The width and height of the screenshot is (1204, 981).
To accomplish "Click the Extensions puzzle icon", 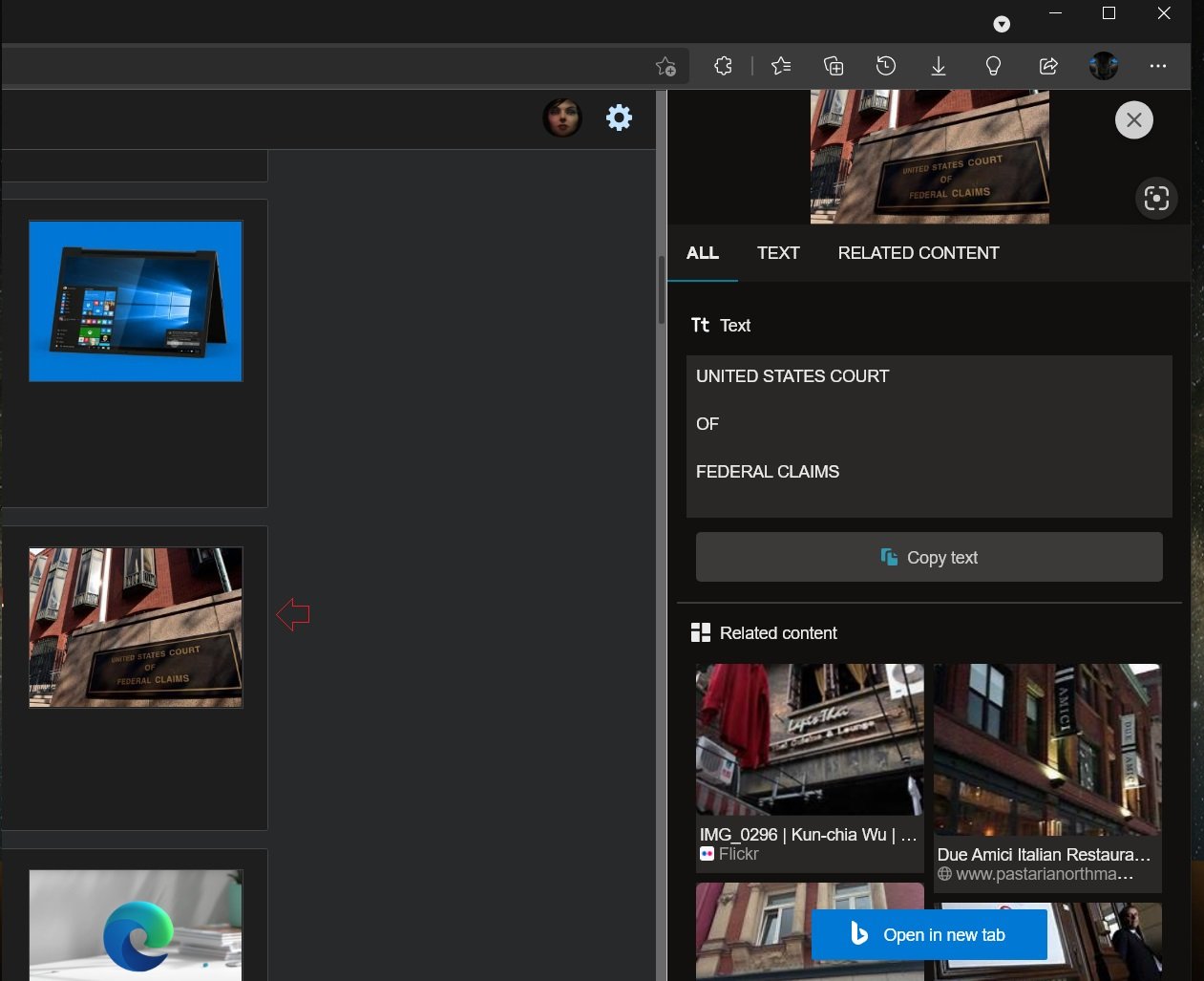I will [723, 66].
